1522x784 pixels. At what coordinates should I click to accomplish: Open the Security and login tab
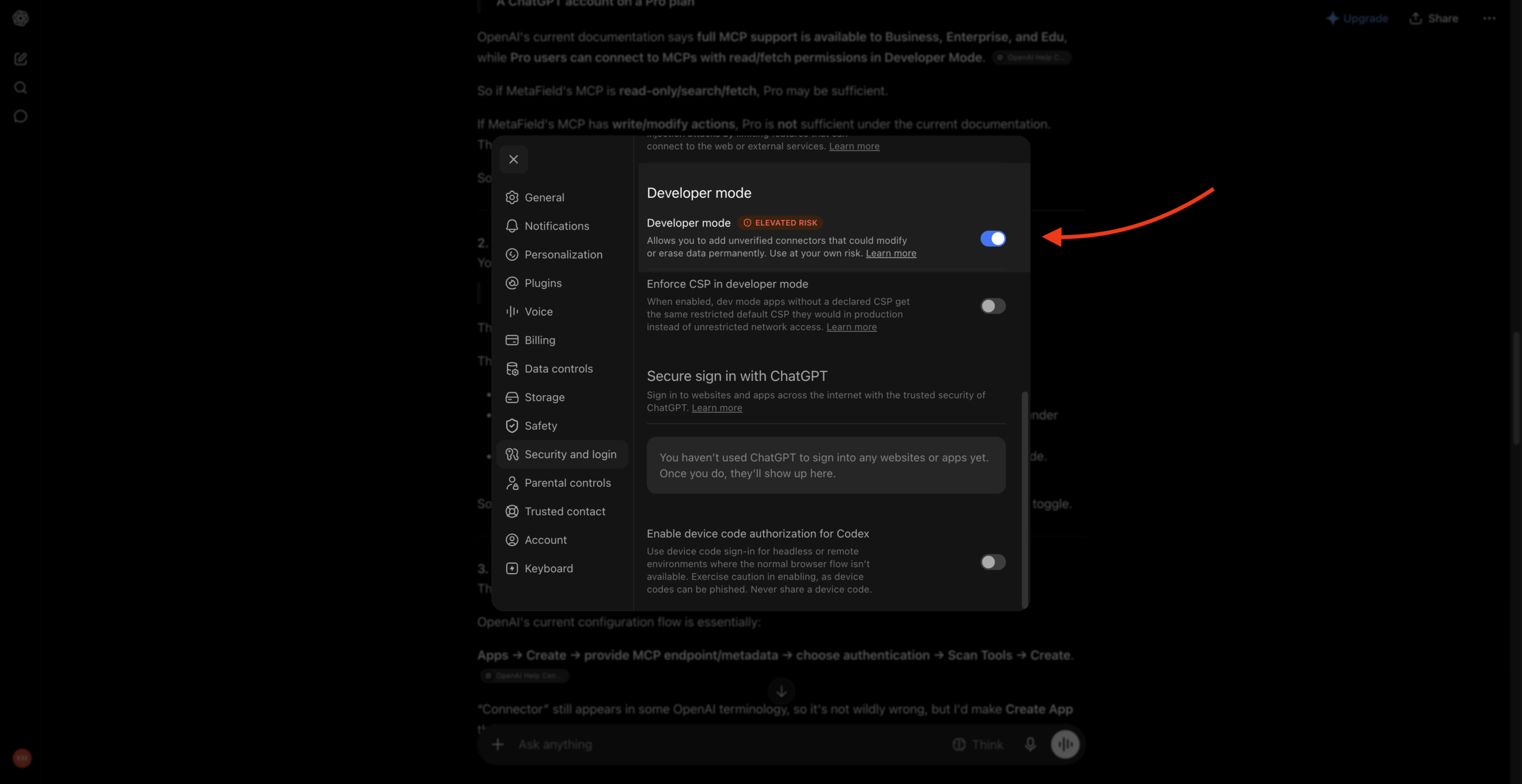click(562, 454)
